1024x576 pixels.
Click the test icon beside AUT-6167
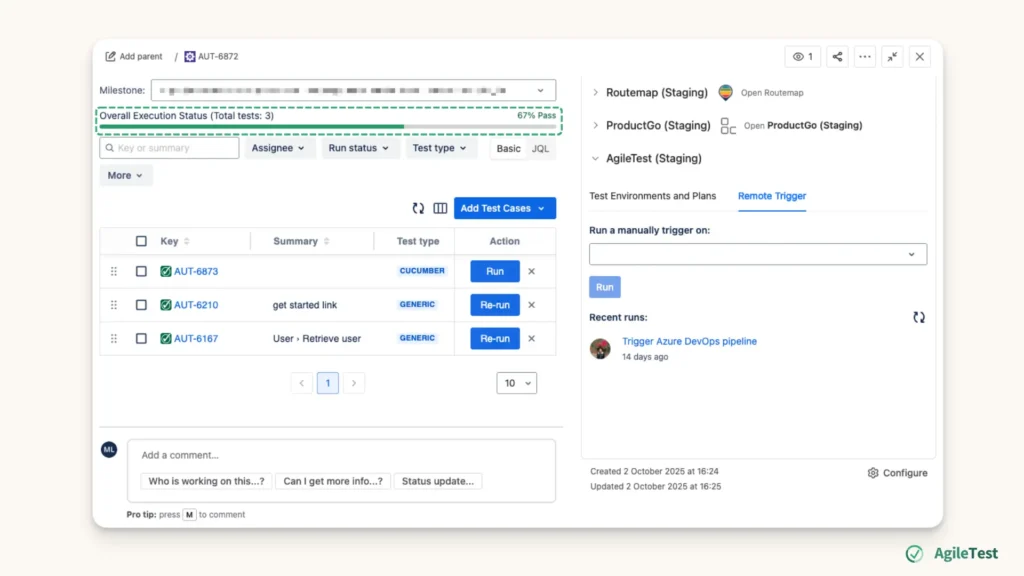166,338
